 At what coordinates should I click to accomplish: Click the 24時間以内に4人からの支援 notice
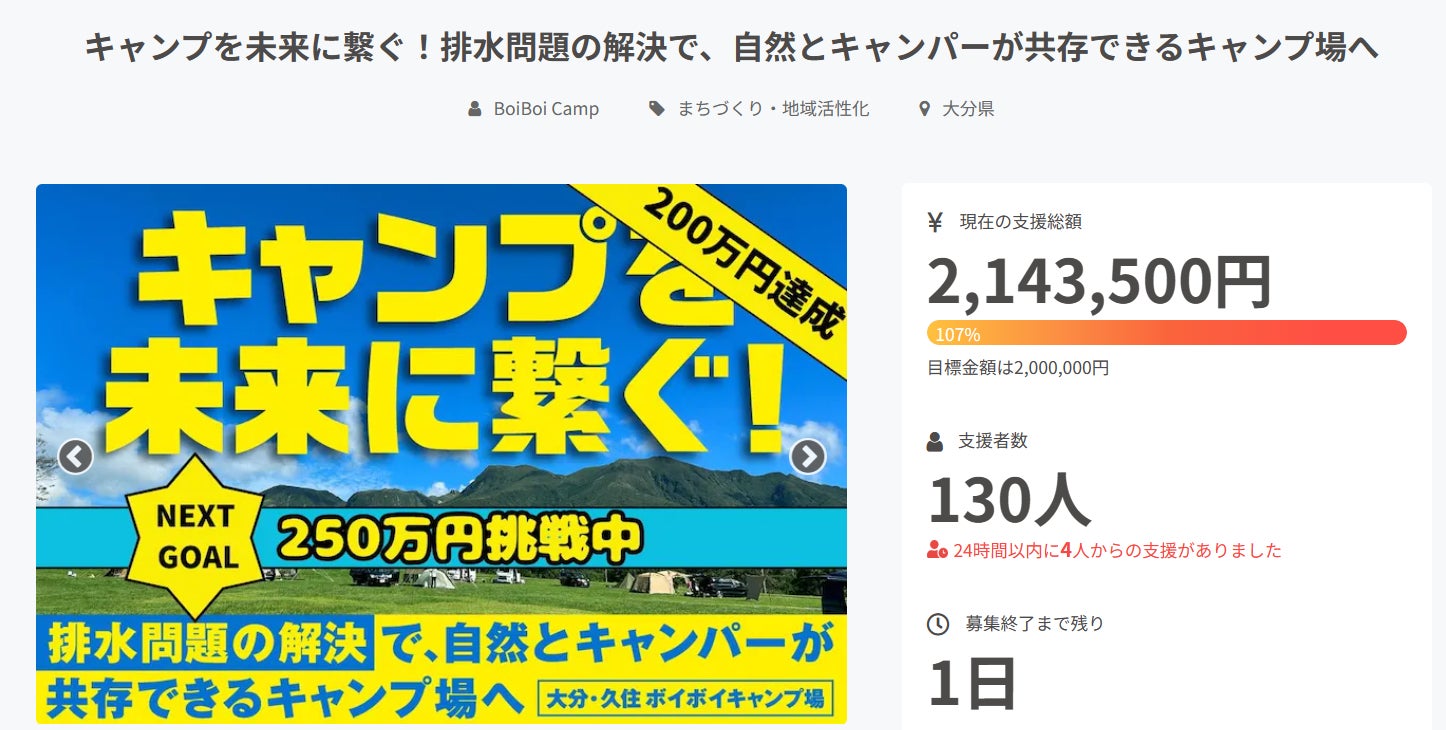point(1117,550)
